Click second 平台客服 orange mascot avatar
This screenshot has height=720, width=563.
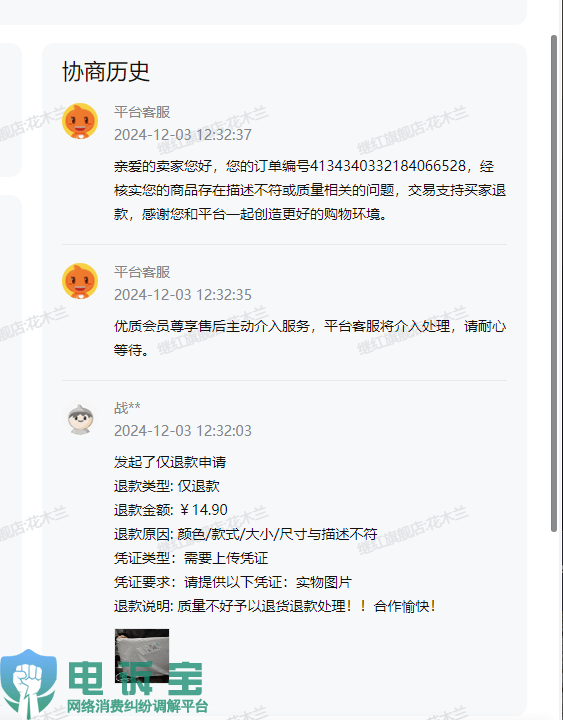click(x=80, y=281)
